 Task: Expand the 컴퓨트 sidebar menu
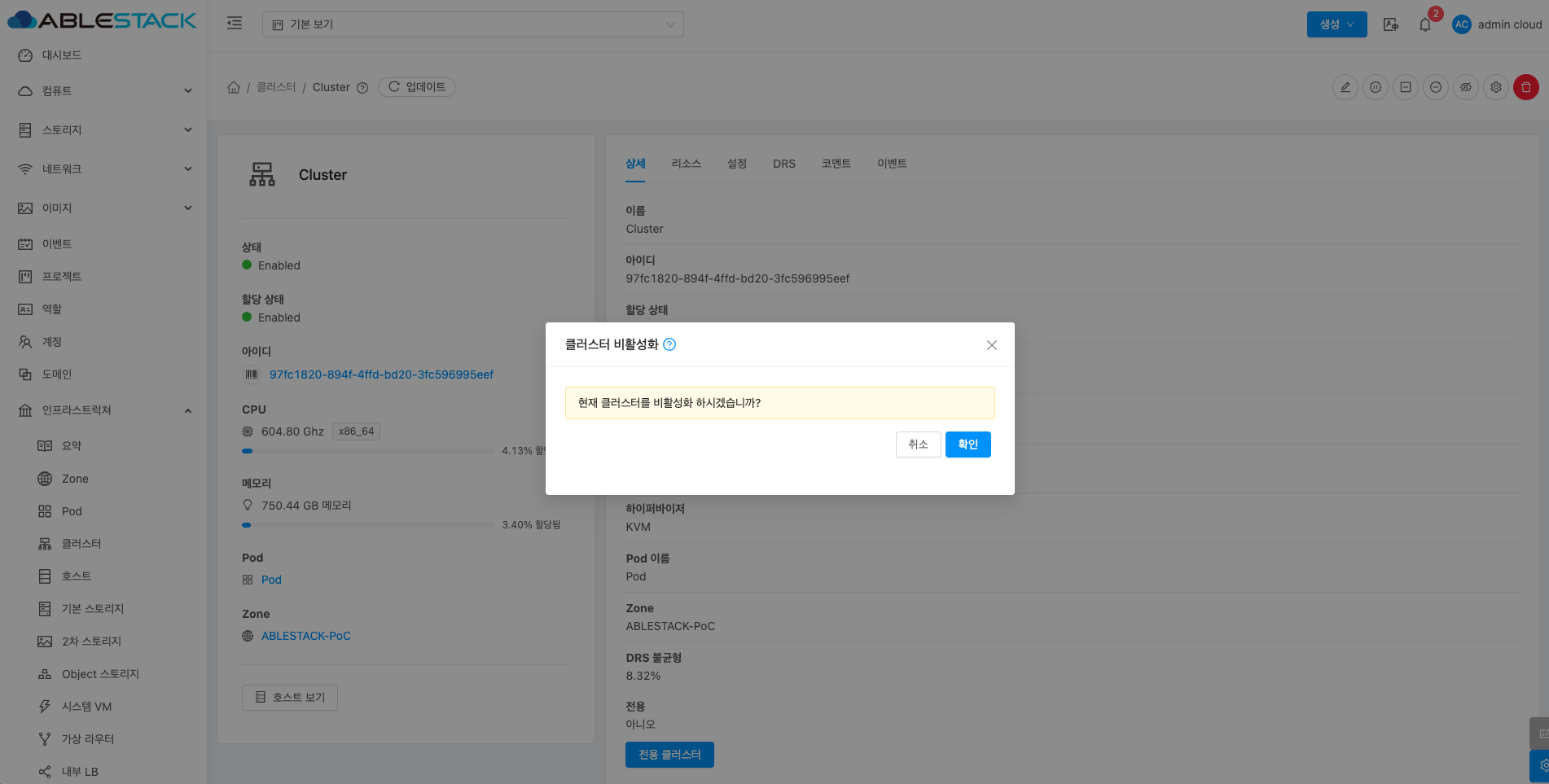tap(104, 91)
